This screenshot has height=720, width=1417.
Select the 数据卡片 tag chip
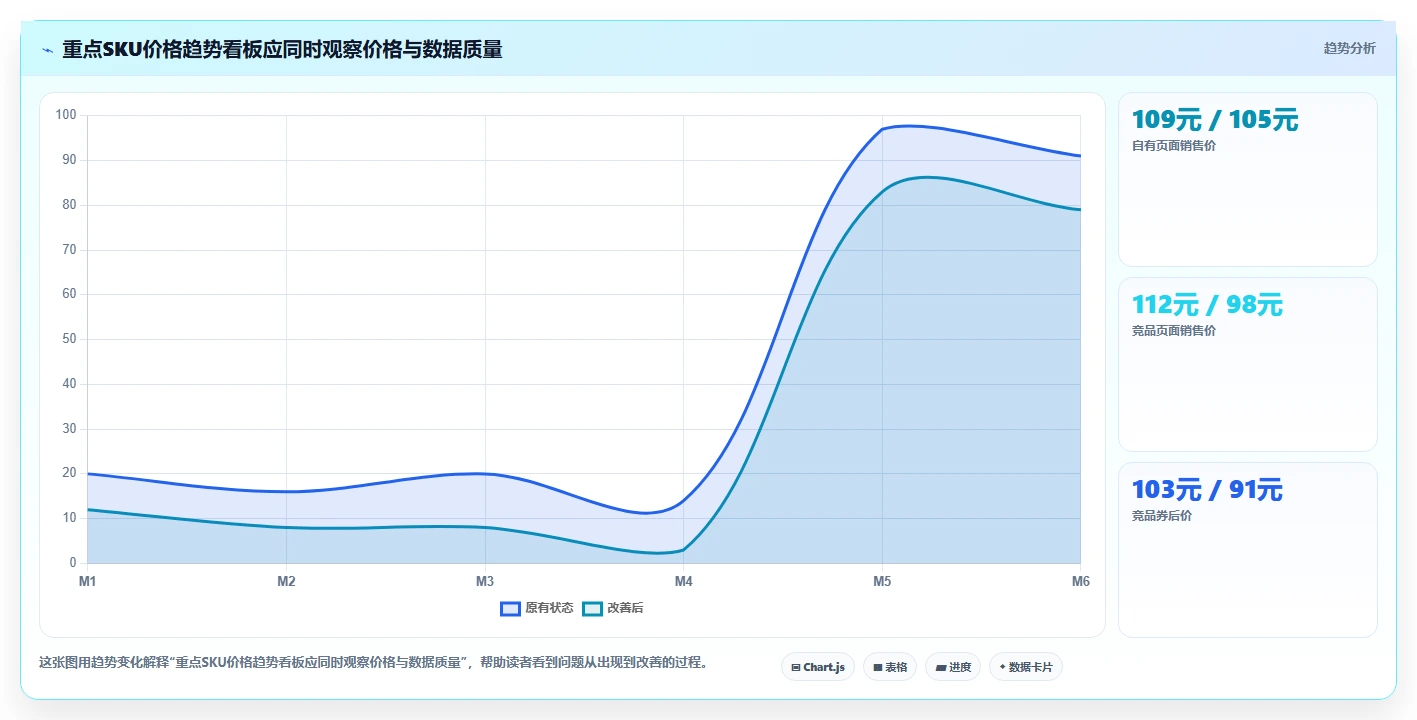pos(1026,667)
